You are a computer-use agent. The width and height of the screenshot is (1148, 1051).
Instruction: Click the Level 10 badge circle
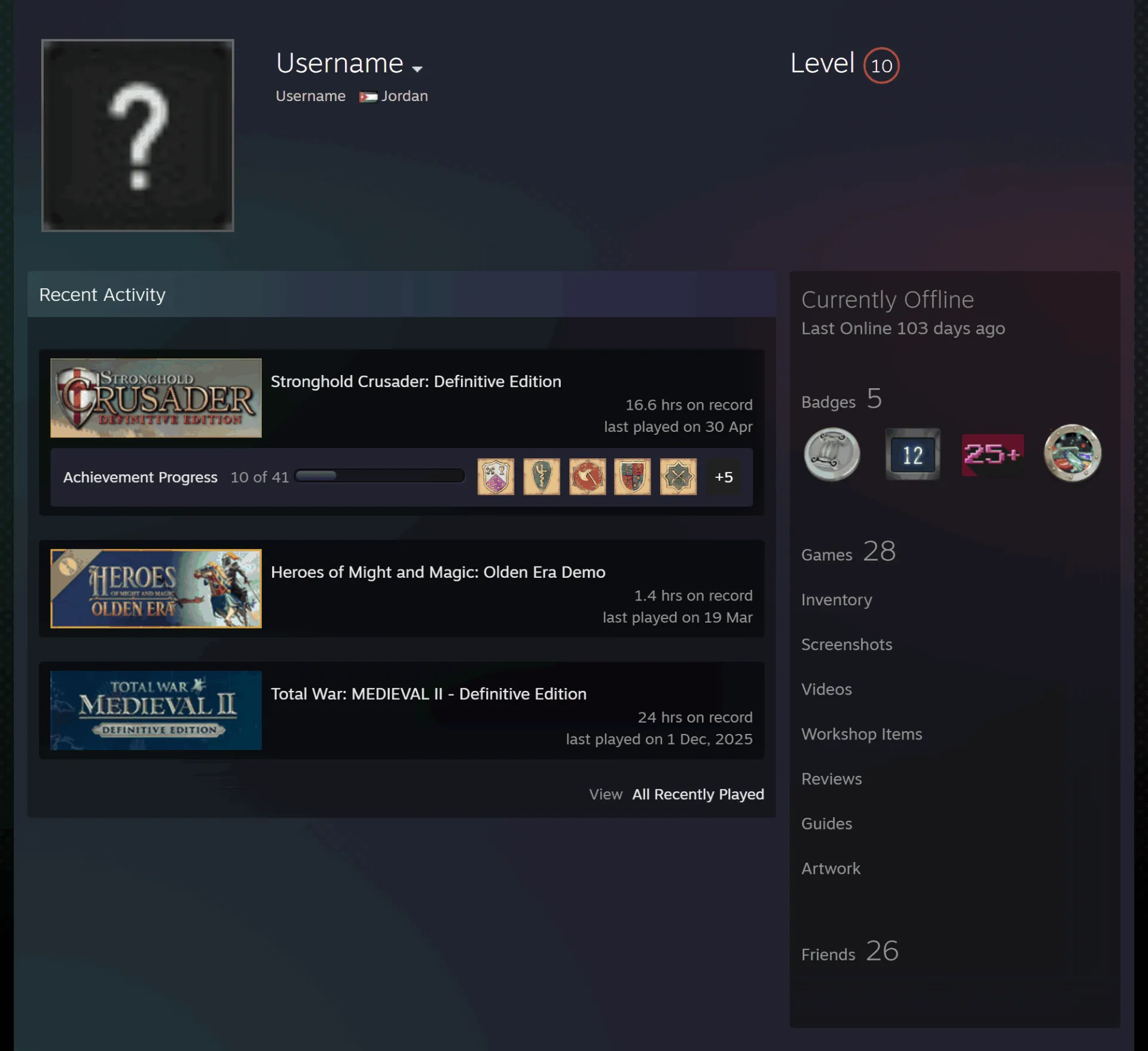[x=881, y=65]
